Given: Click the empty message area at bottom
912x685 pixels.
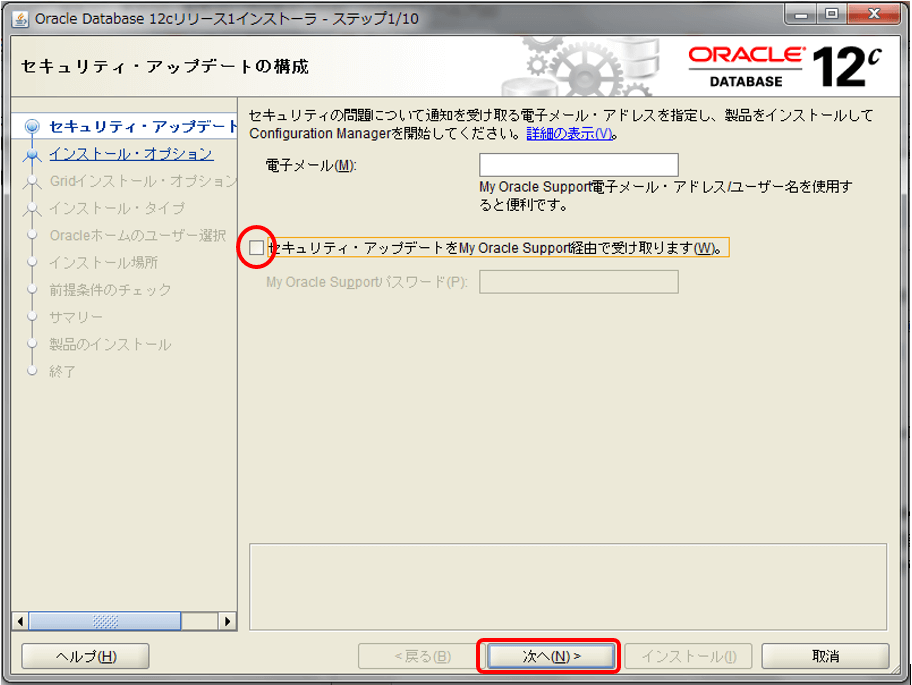Looking at the screenshot, I should [568, 587].
